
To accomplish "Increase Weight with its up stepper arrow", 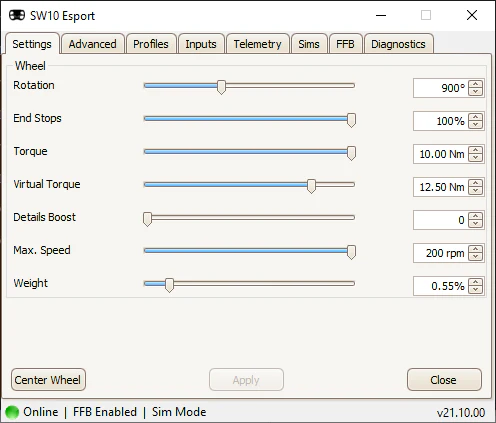I will [475, 282].
